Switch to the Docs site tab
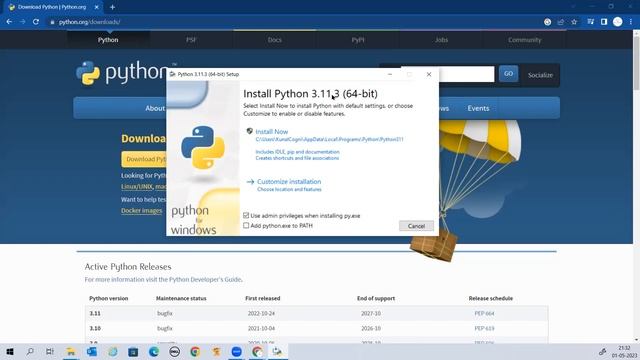Viewport: 640px width, 360px height. click(275, 40)
